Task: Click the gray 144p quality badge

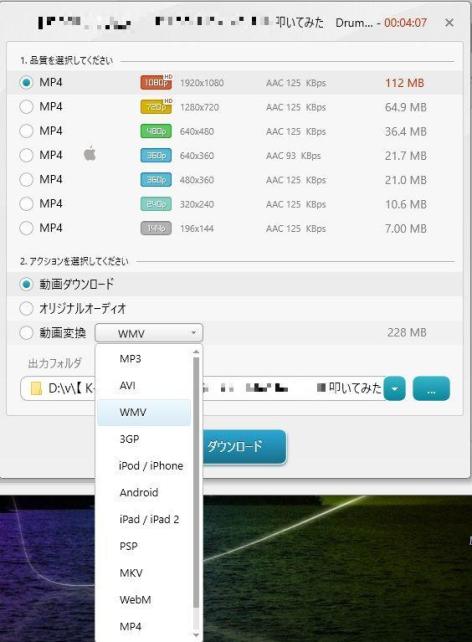Action: (x=156, y=228)
